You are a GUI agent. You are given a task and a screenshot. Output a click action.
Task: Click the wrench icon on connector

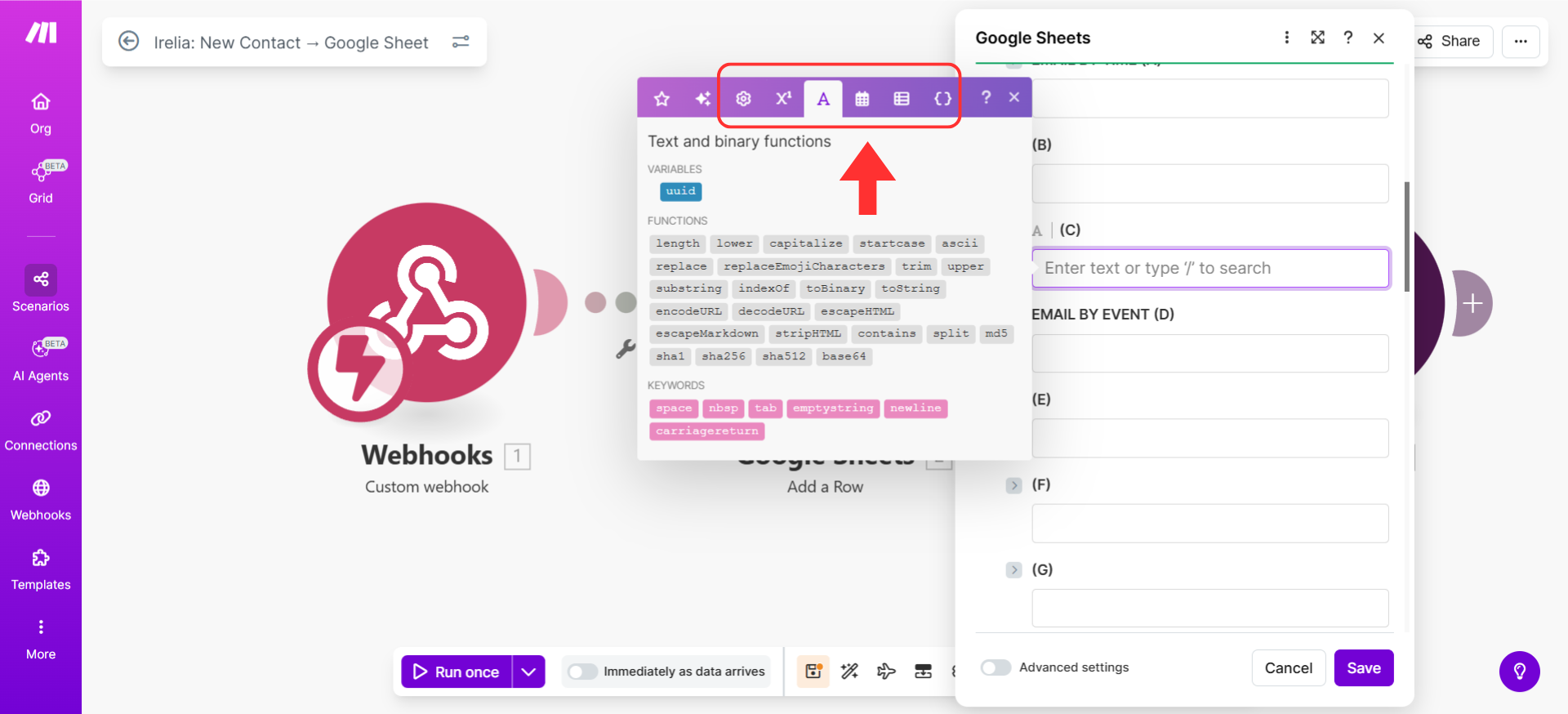tap(626, 350)
